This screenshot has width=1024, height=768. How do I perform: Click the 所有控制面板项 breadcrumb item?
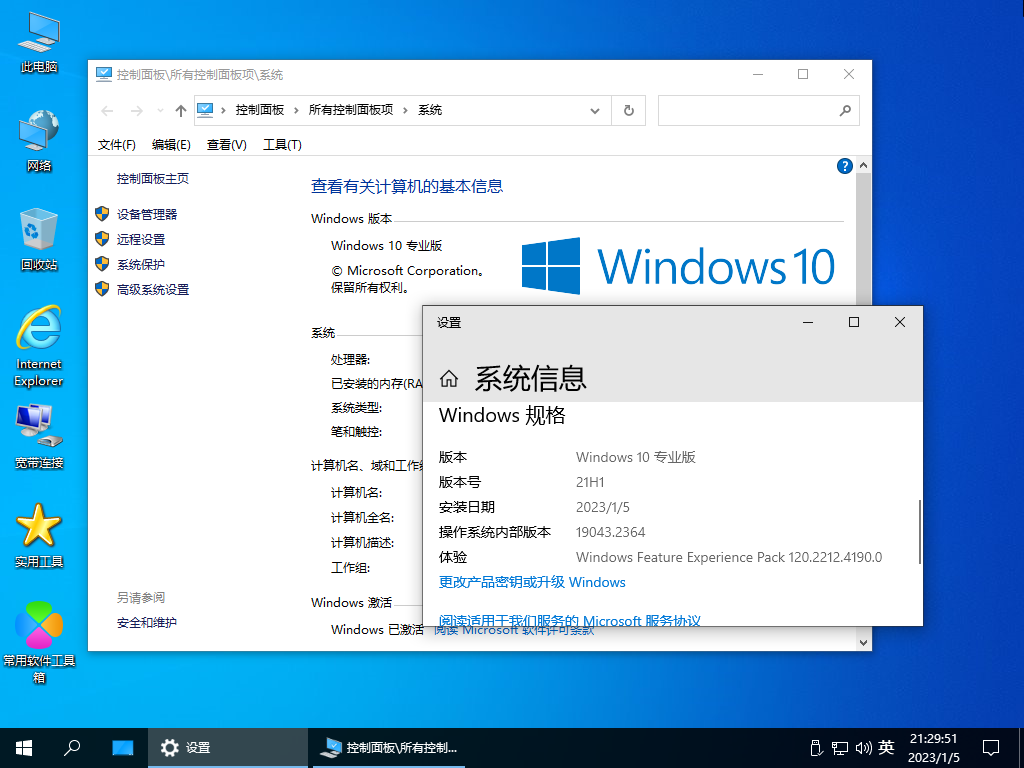click(351, 110)
